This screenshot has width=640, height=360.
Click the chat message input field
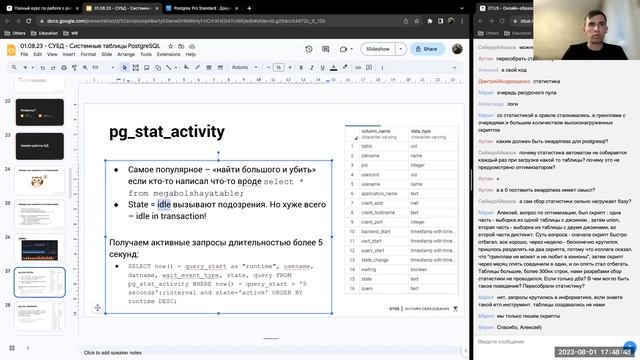coord(549,342)
